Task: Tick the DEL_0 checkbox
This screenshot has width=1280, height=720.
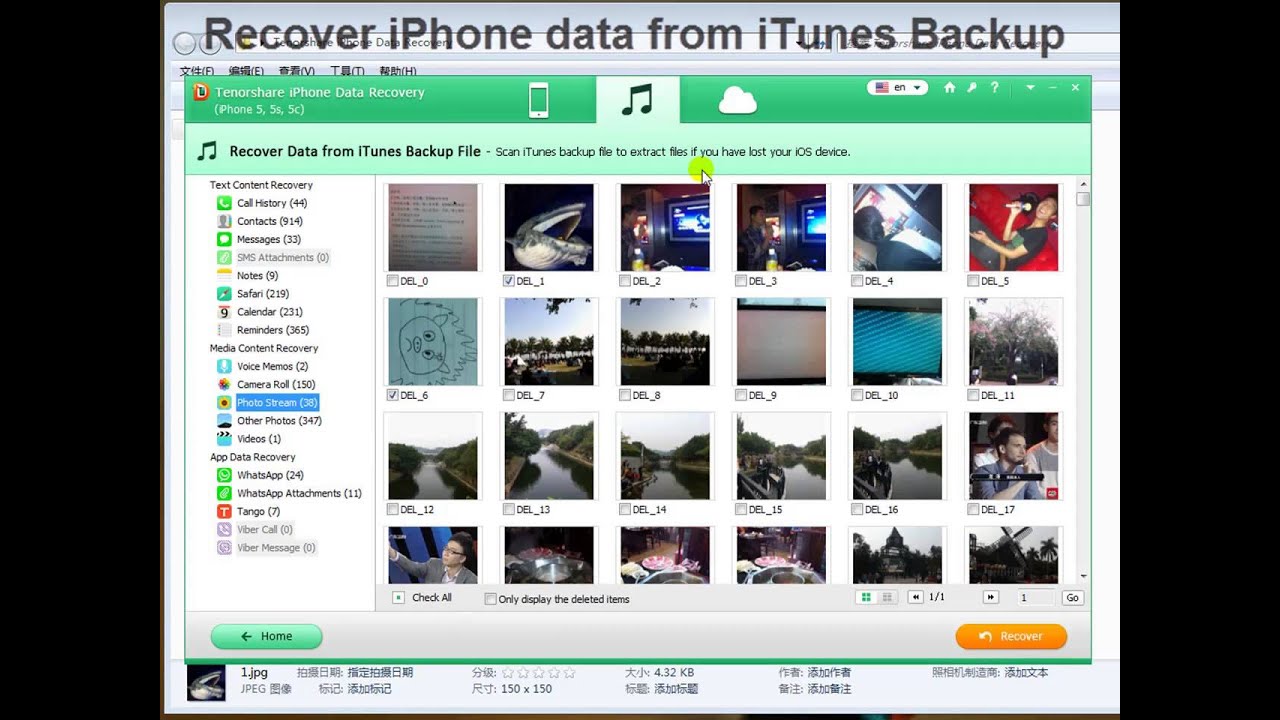Action: [392, 281]
